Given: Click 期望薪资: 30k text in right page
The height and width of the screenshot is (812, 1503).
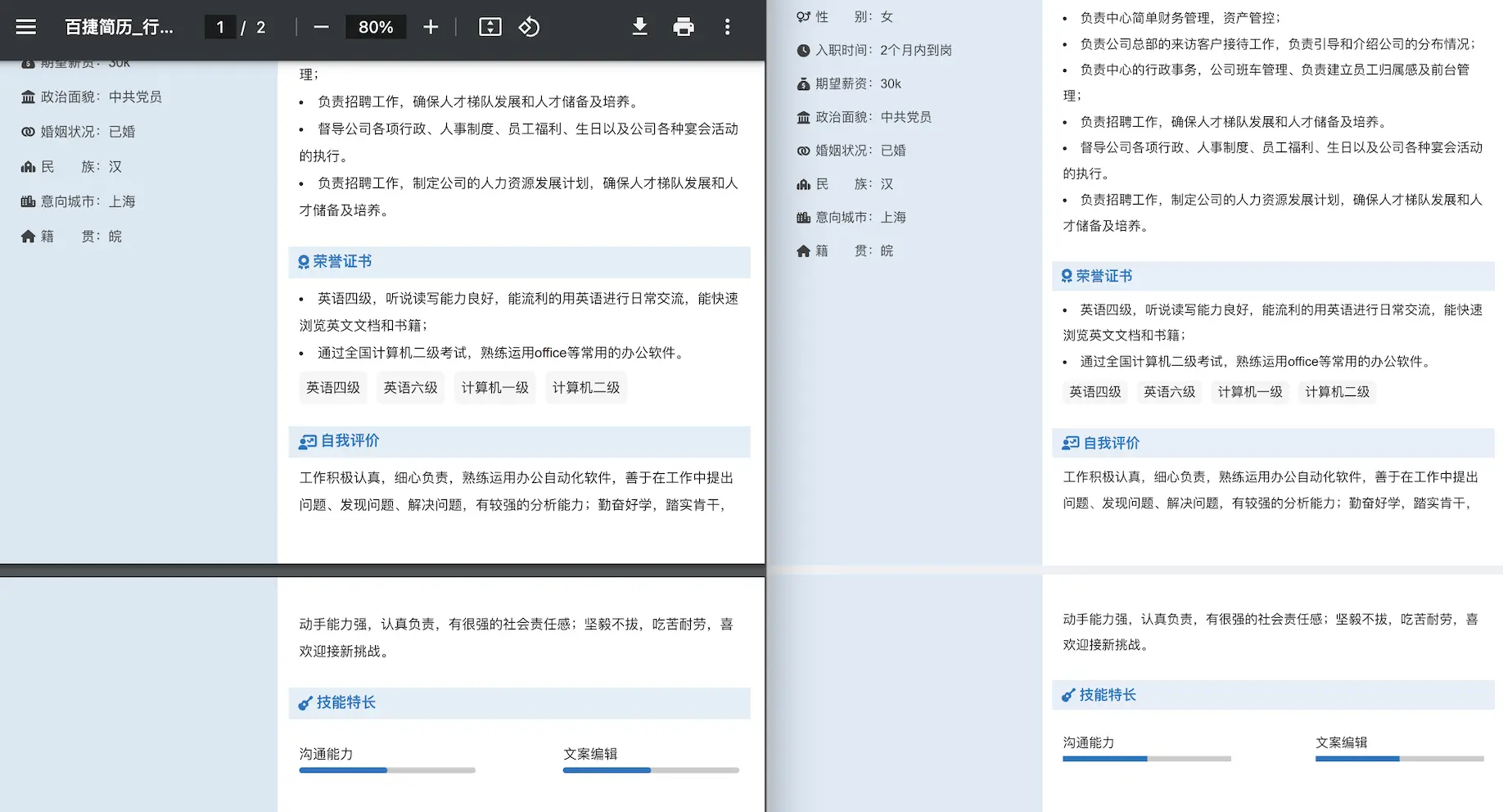Looking at the screenshot, I should [858, 84].
